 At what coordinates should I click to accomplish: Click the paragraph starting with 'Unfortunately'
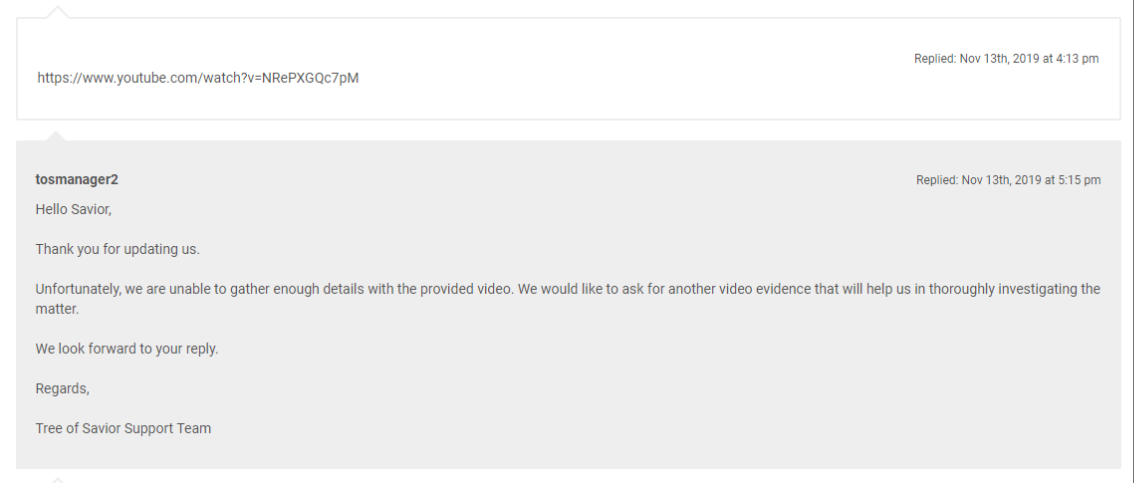tap(400, 289)
